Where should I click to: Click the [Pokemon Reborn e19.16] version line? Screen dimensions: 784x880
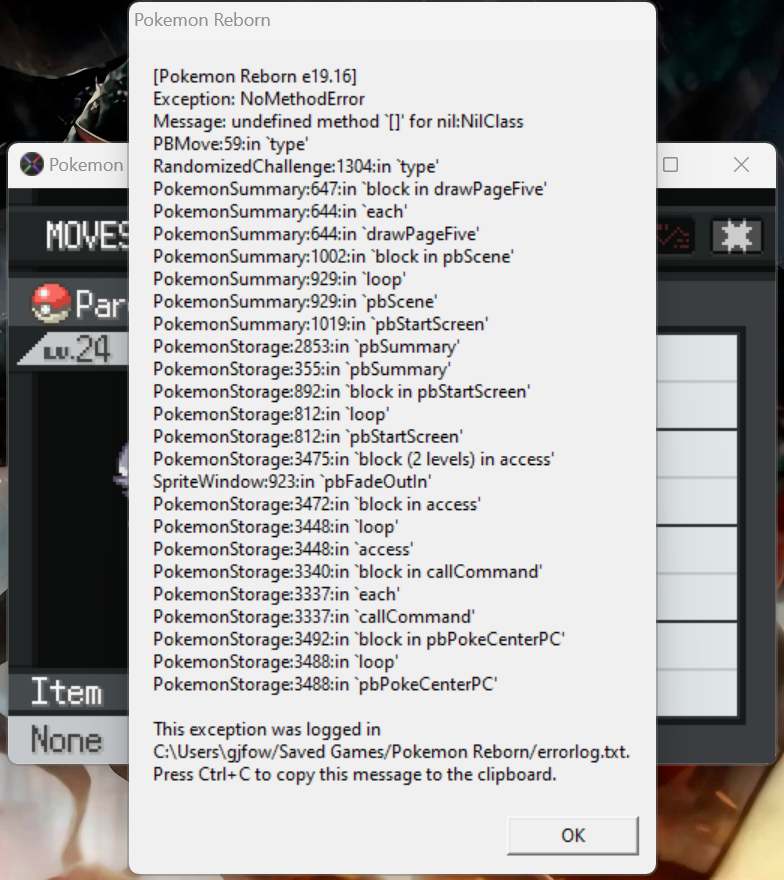point(255,76)
